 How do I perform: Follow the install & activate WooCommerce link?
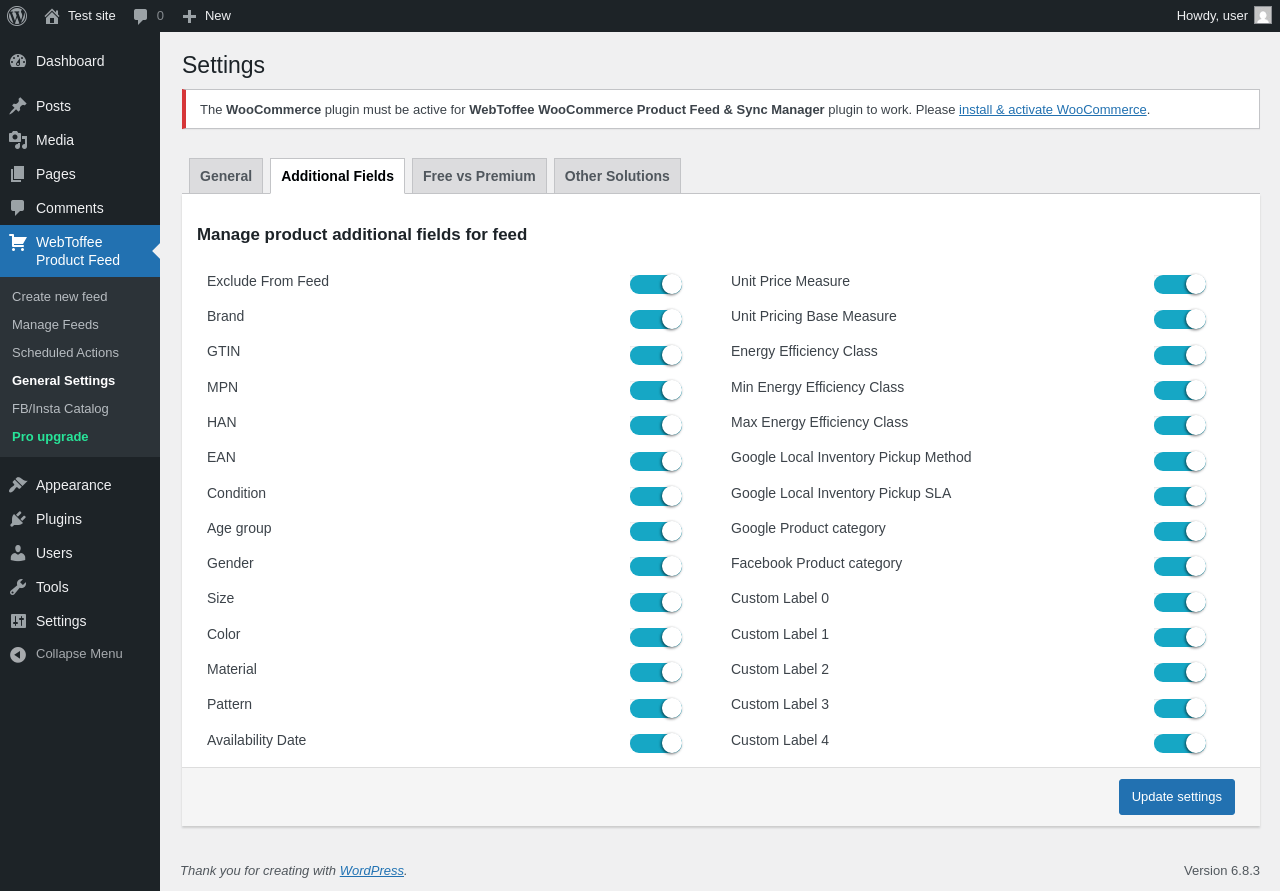(1052, 110)
